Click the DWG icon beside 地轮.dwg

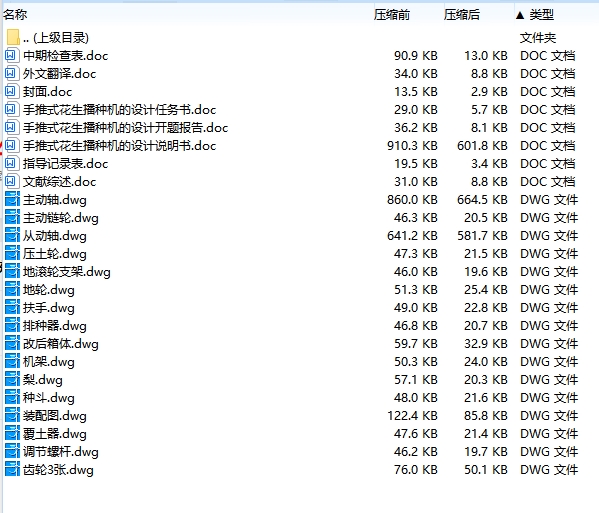coord(12,290)
